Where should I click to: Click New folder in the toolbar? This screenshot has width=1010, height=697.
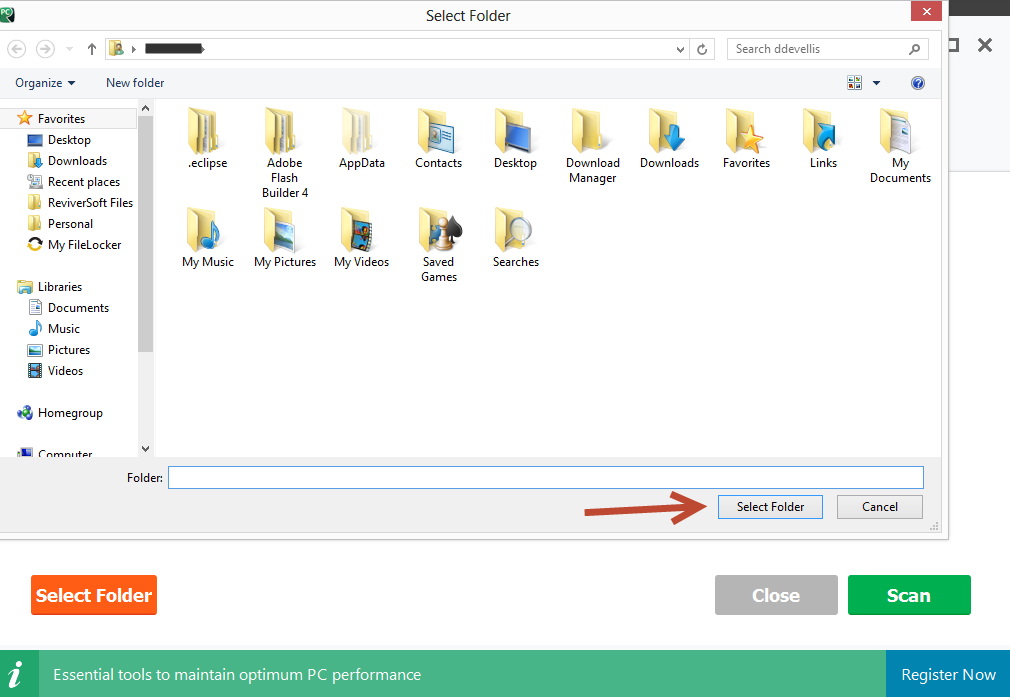(135, 83)
